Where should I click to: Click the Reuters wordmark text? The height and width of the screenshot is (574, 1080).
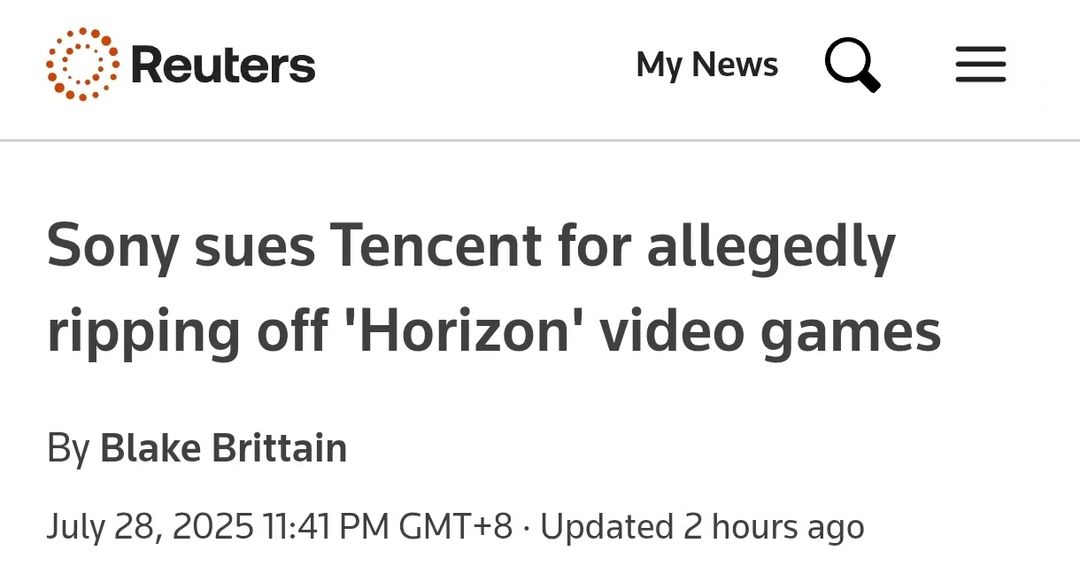tap(222, 65)
